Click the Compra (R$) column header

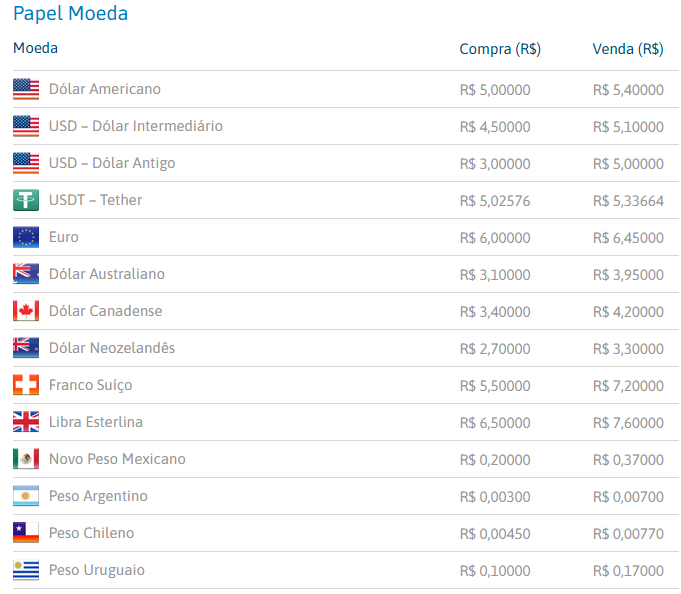coord(500,49)
